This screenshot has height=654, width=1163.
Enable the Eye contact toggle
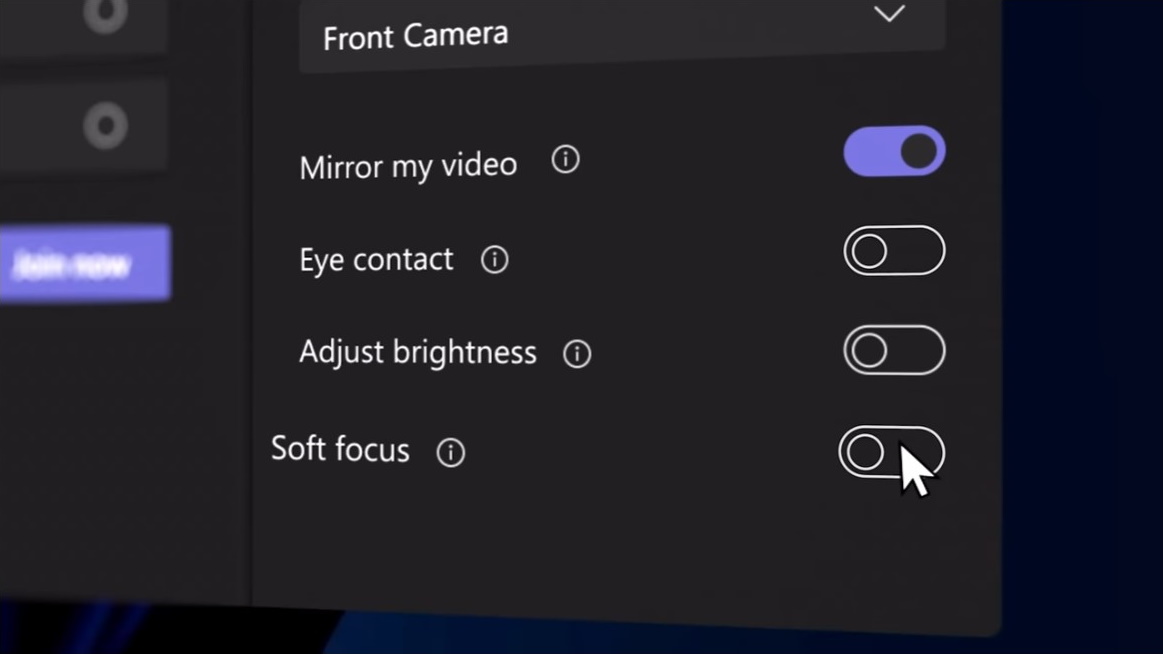894,251
